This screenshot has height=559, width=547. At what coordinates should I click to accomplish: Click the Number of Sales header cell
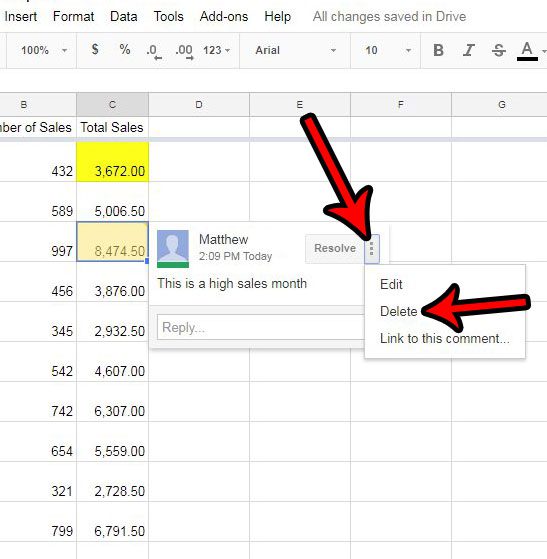38,127
